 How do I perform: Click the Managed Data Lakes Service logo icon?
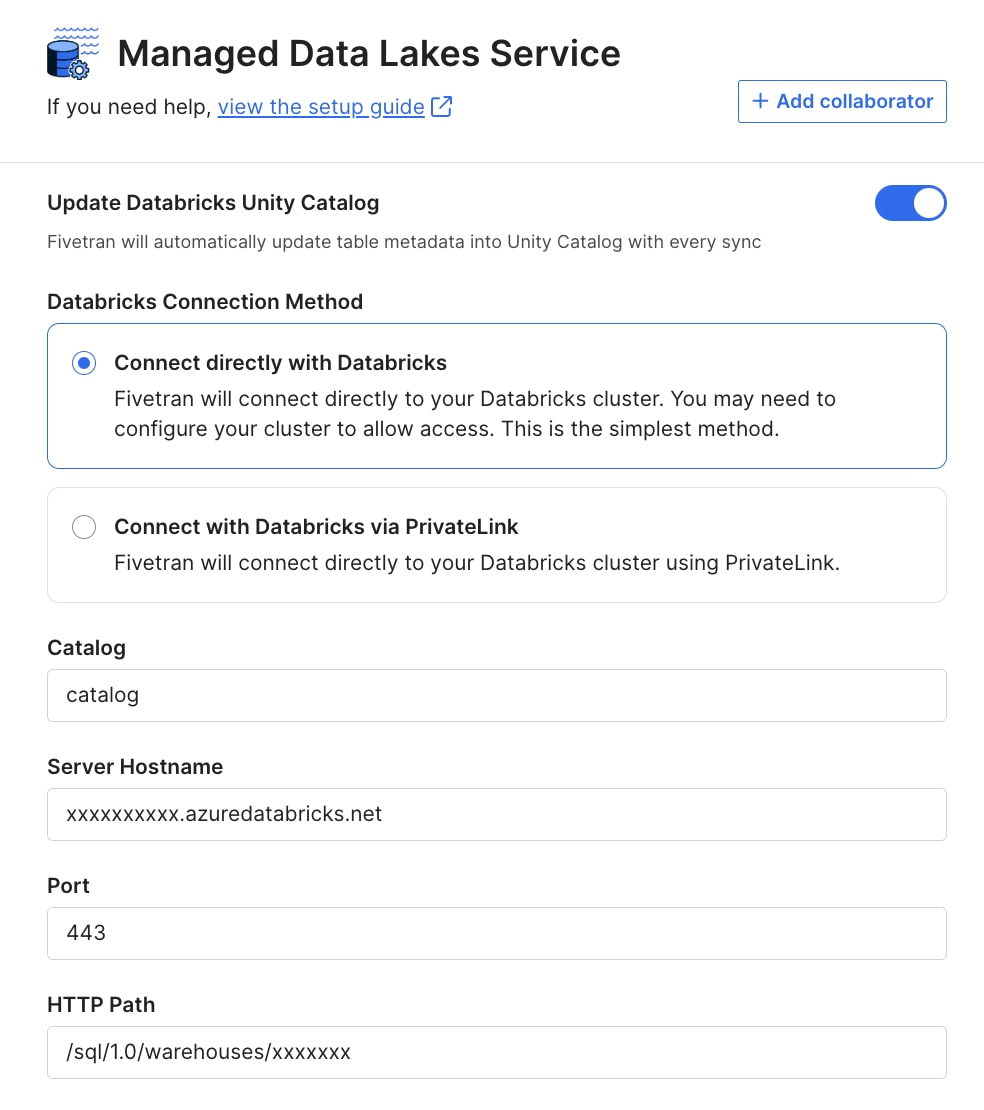[x=73, y=53]
